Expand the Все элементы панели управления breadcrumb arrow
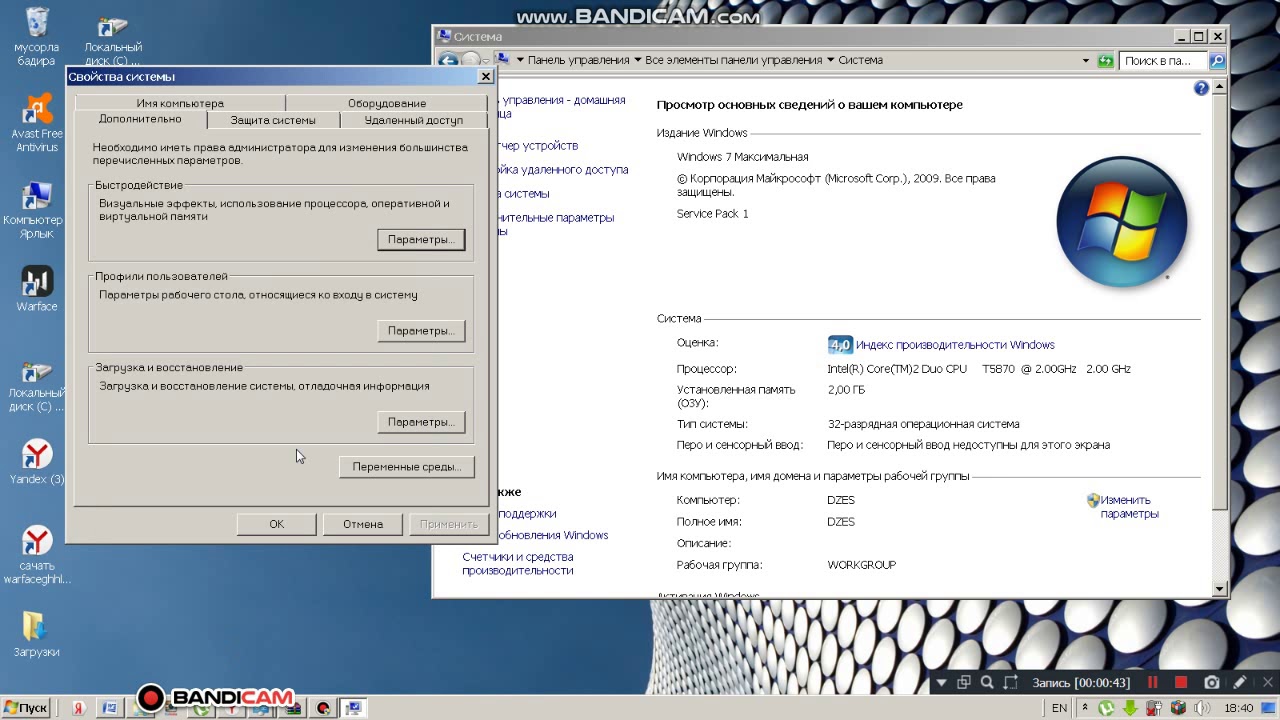 pyautogui.click(x=830, y=60)
